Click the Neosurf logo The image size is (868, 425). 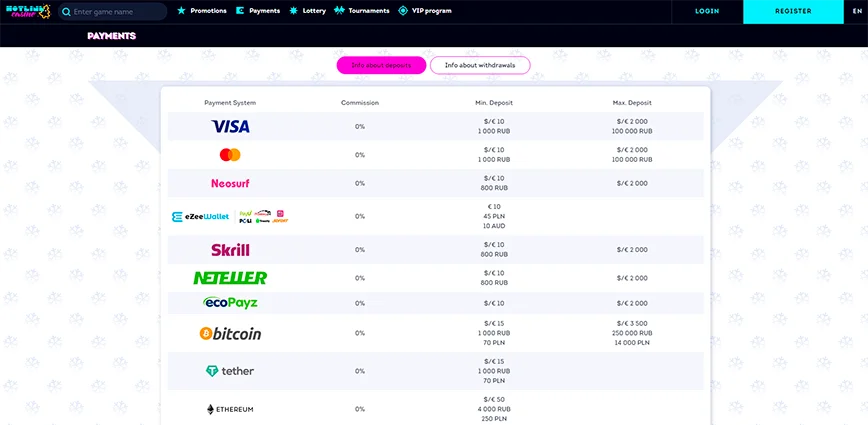pyautogui.click(x=230, y=183)
